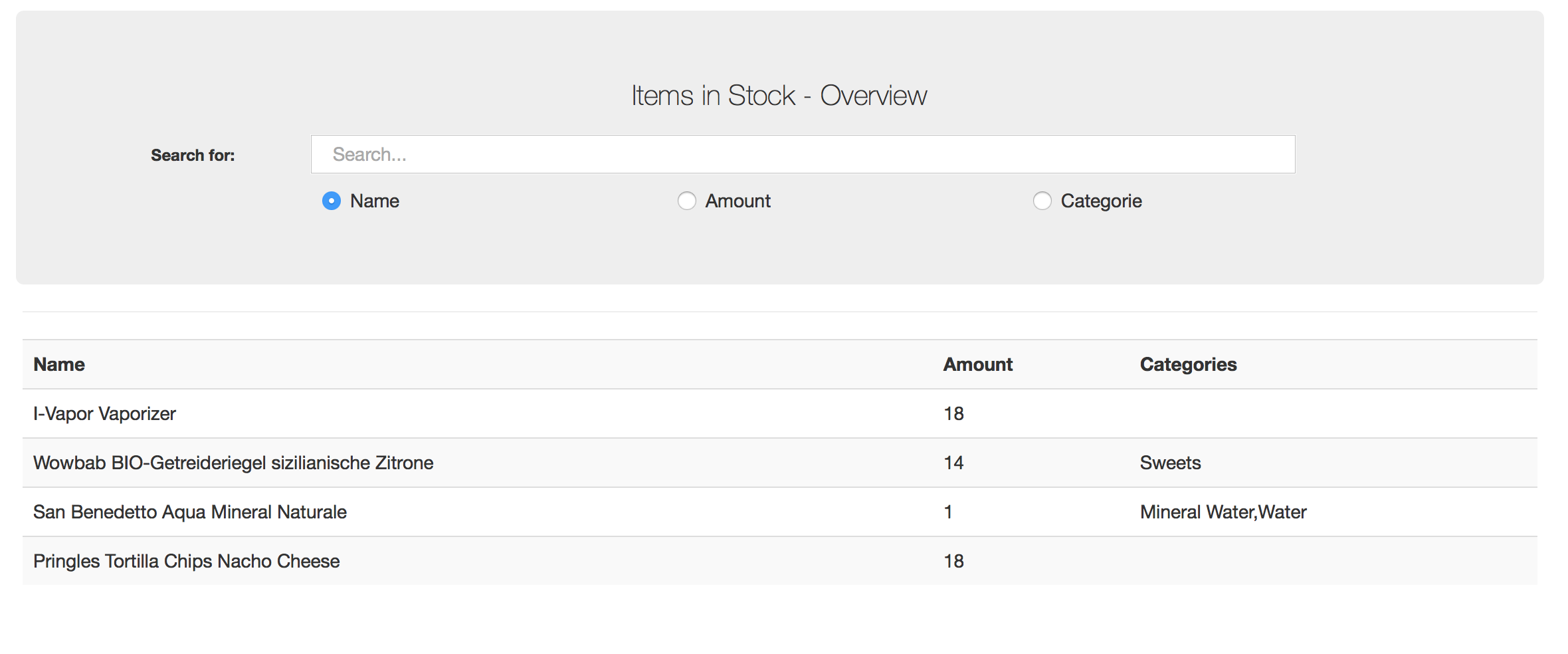The height and width of the screenshot is (654, 1568).
Task: Click the Categories column header
Action: coord(1188,364)
